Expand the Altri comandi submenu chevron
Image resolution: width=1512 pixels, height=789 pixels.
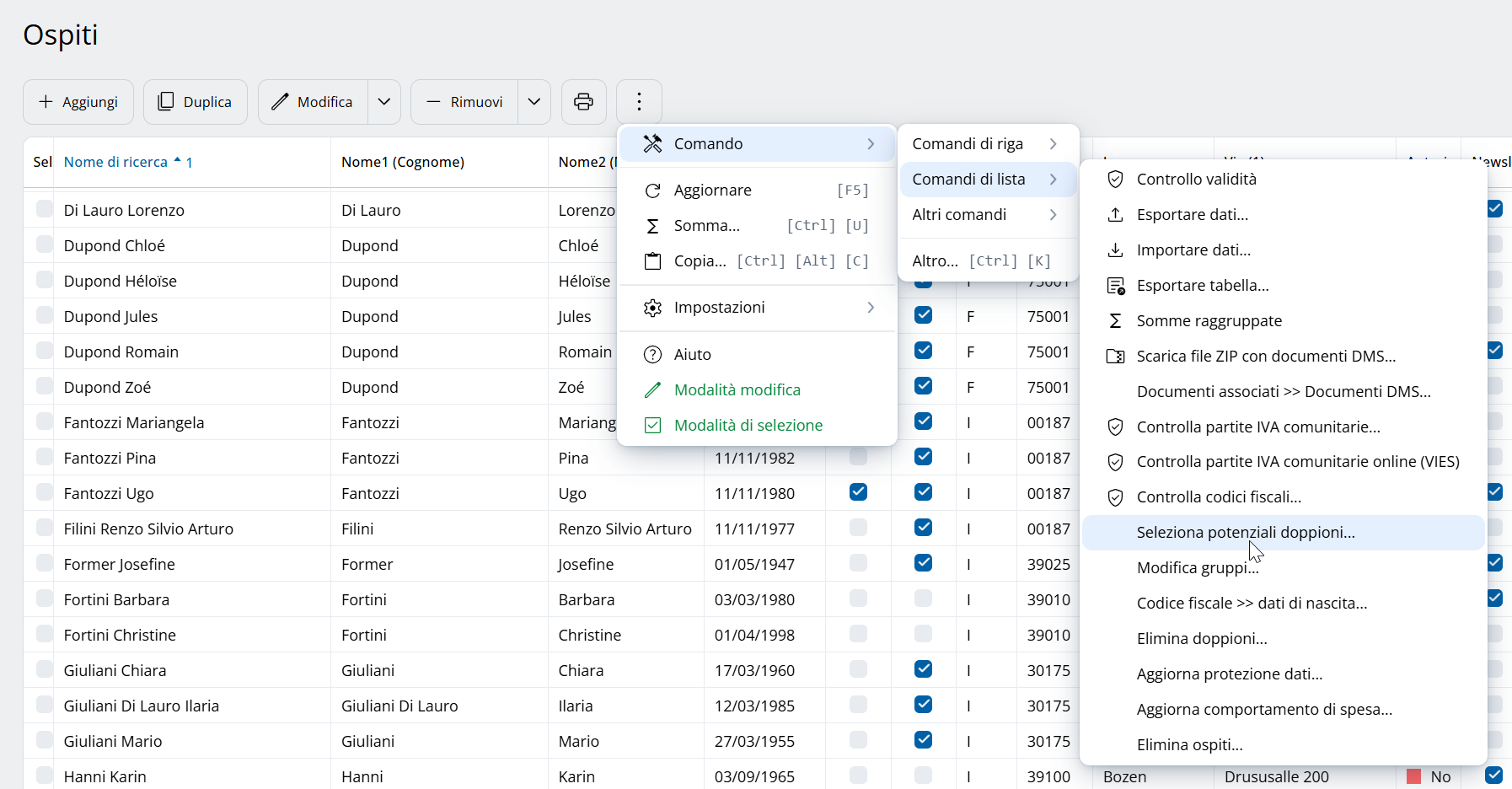coord(1053,215)
